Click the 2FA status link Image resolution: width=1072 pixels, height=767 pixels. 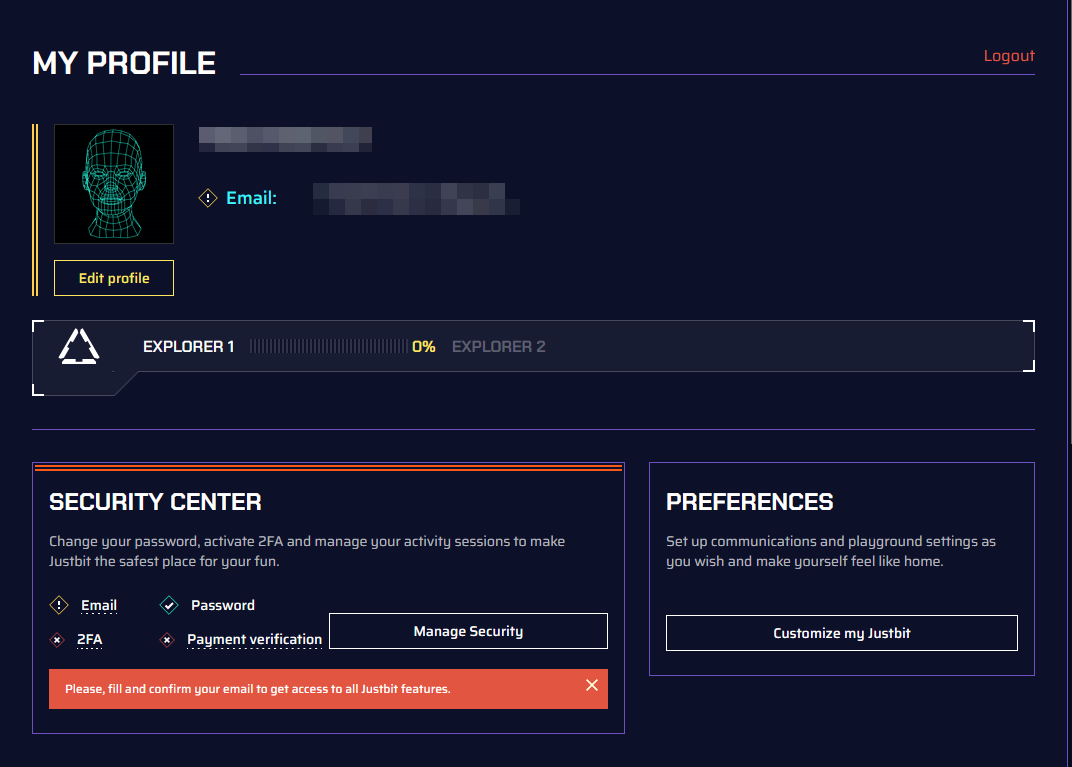pyautogui.click(x=90, y=640)
